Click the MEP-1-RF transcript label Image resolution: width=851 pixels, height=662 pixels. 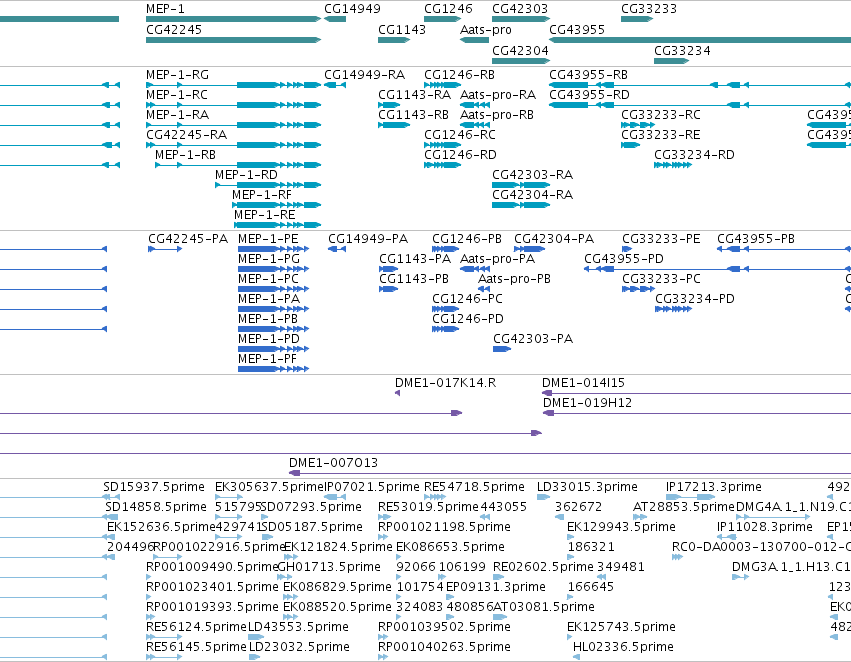click(262, 194)
